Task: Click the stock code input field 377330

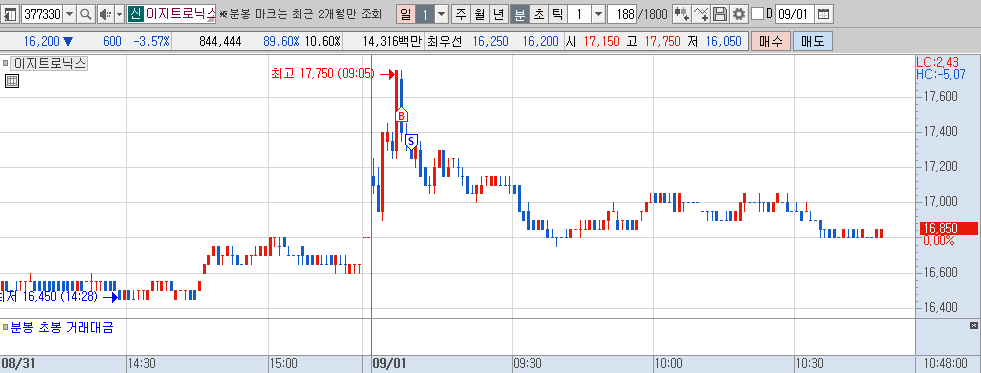Action: [x=42, y=13]
